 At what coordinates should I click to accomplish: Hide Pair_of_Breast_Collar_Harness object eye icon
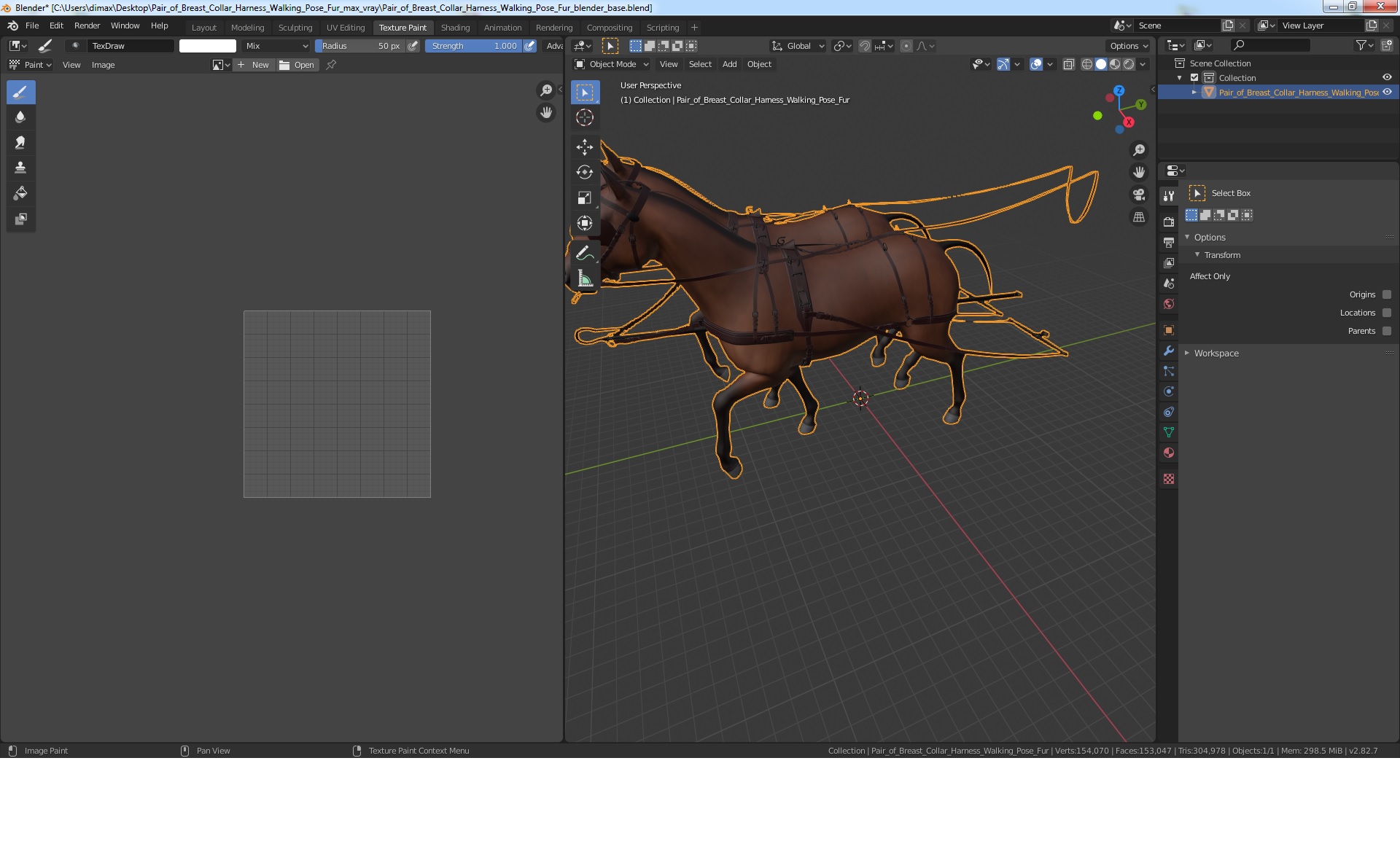click(1387, 92)
